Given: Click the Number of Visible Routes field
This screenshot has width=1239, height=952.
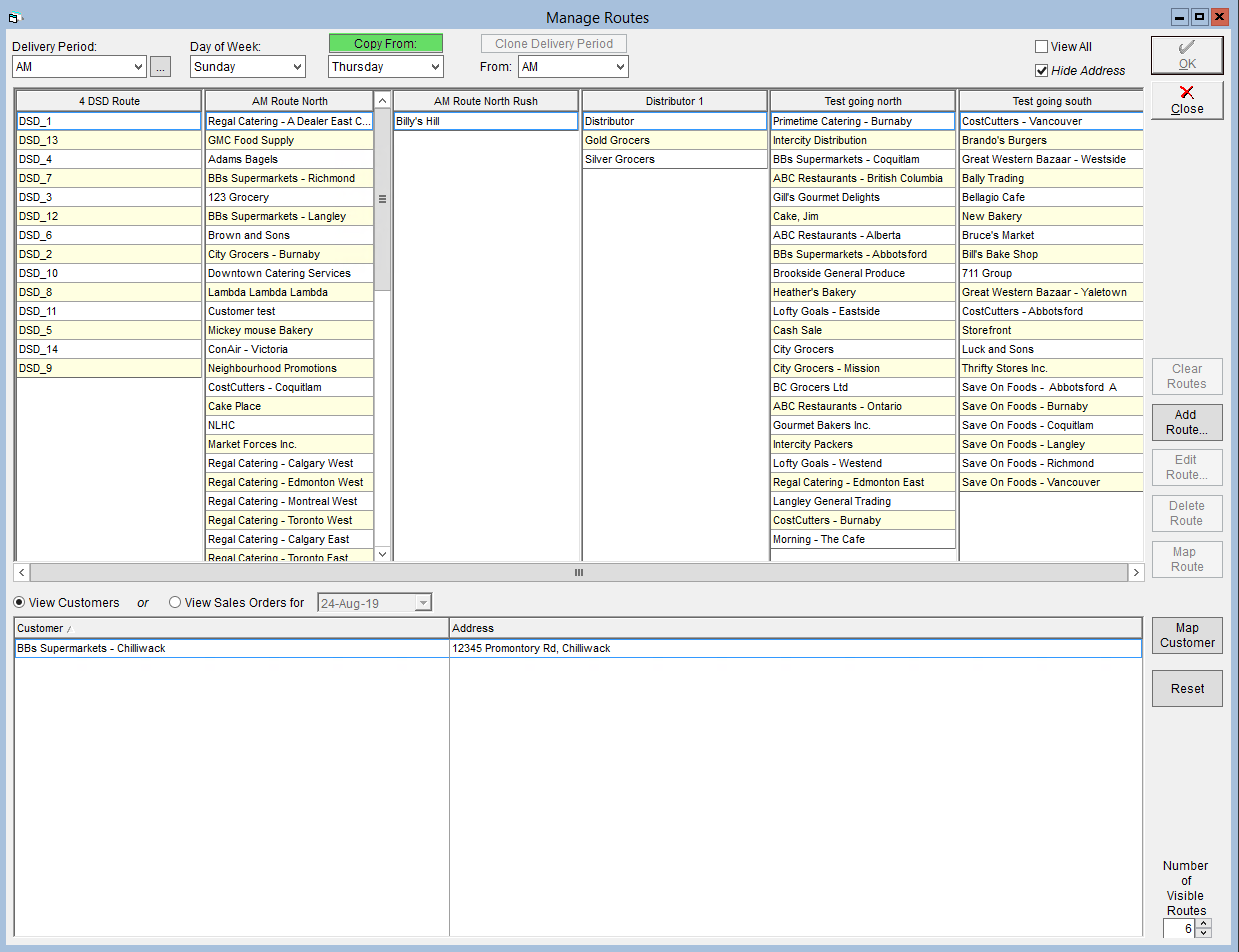Looking at the screenshot, I should tap(1180, 929).
